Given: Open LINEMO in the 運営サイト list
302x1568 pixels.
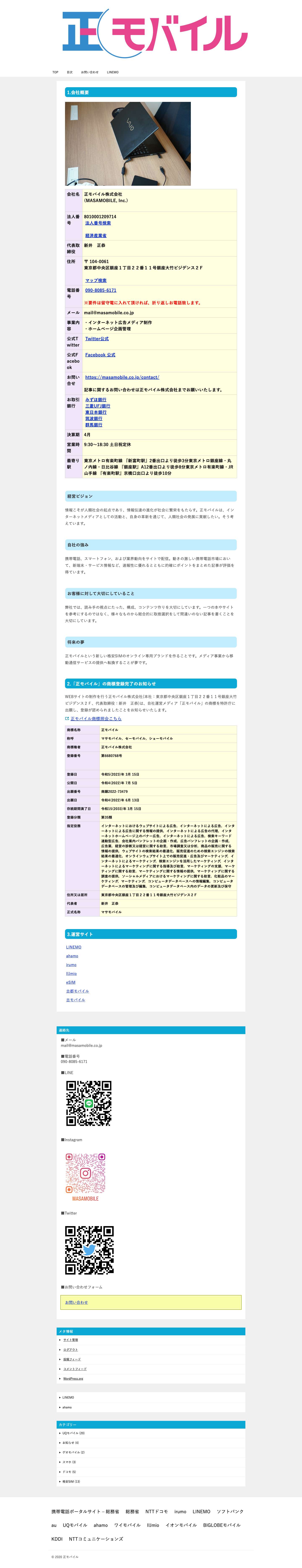Looking at the screenshot, I should click(x=74, y=947).
